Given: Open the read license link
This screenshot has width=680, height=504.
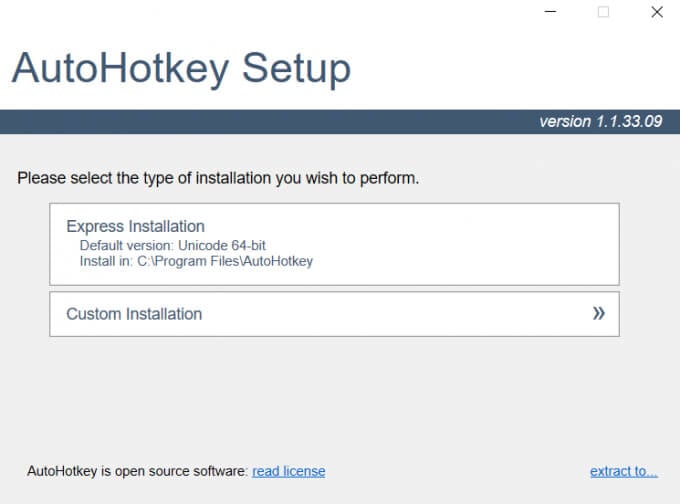Looking at the screenshot, I should (x=288, y=471).
